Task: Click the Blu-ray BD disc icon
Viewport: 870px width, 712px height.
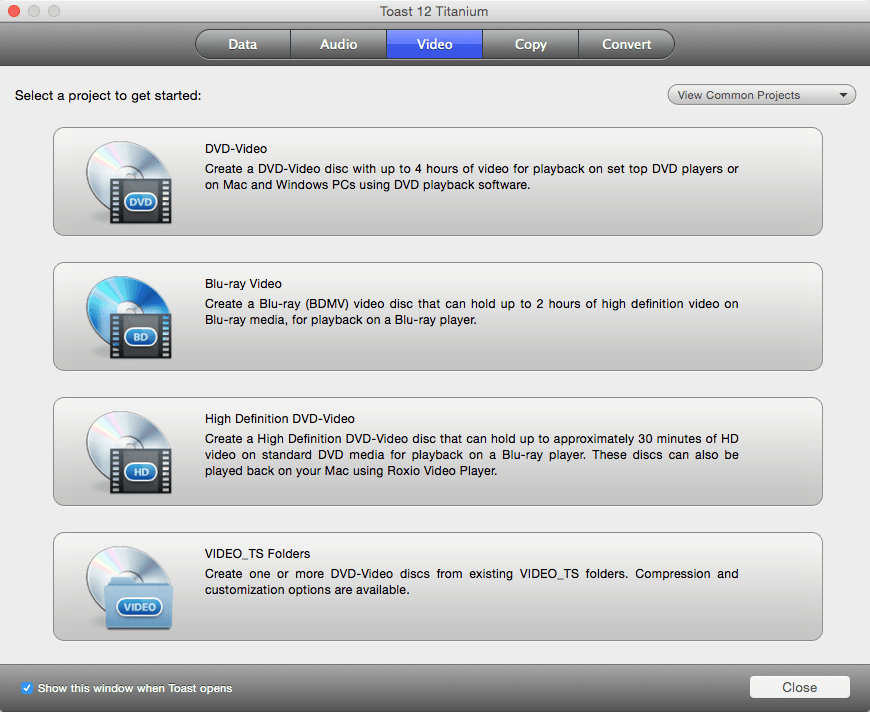Action: tap(129, 317)
